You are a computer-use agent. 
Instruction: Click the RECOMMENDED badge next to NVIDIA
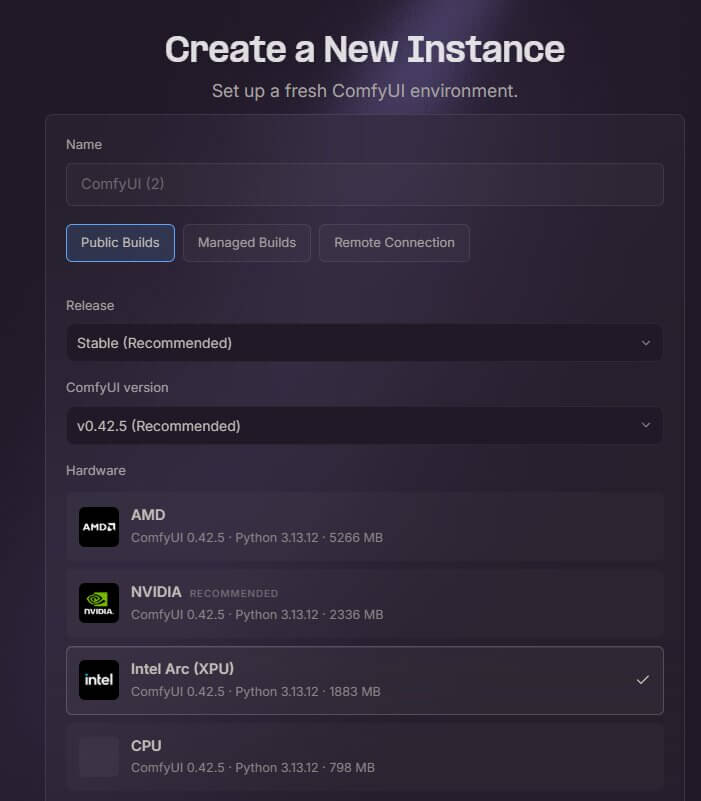[234, 594]
